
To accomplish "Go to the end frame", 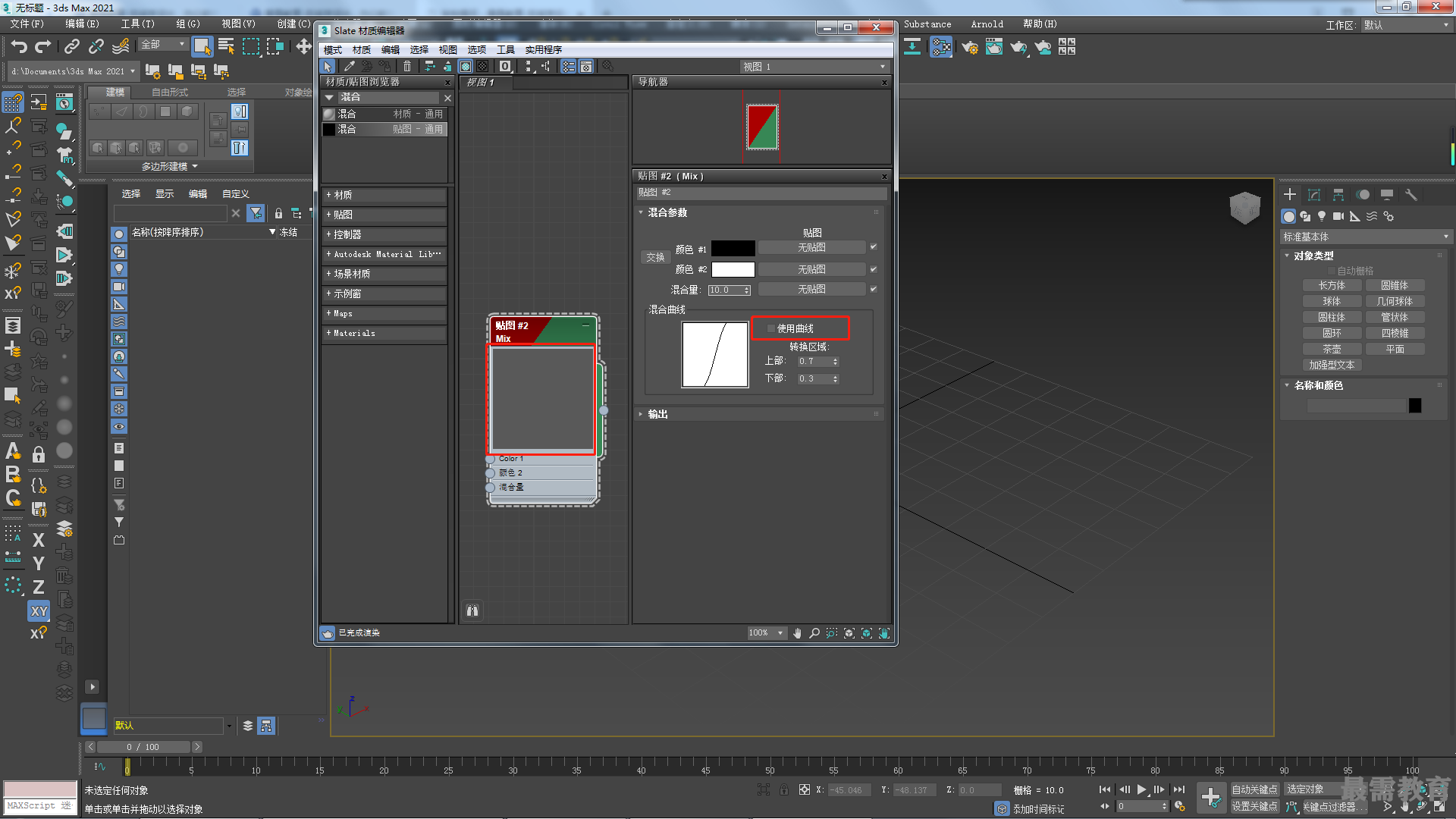I will [x=1179, y=789].
